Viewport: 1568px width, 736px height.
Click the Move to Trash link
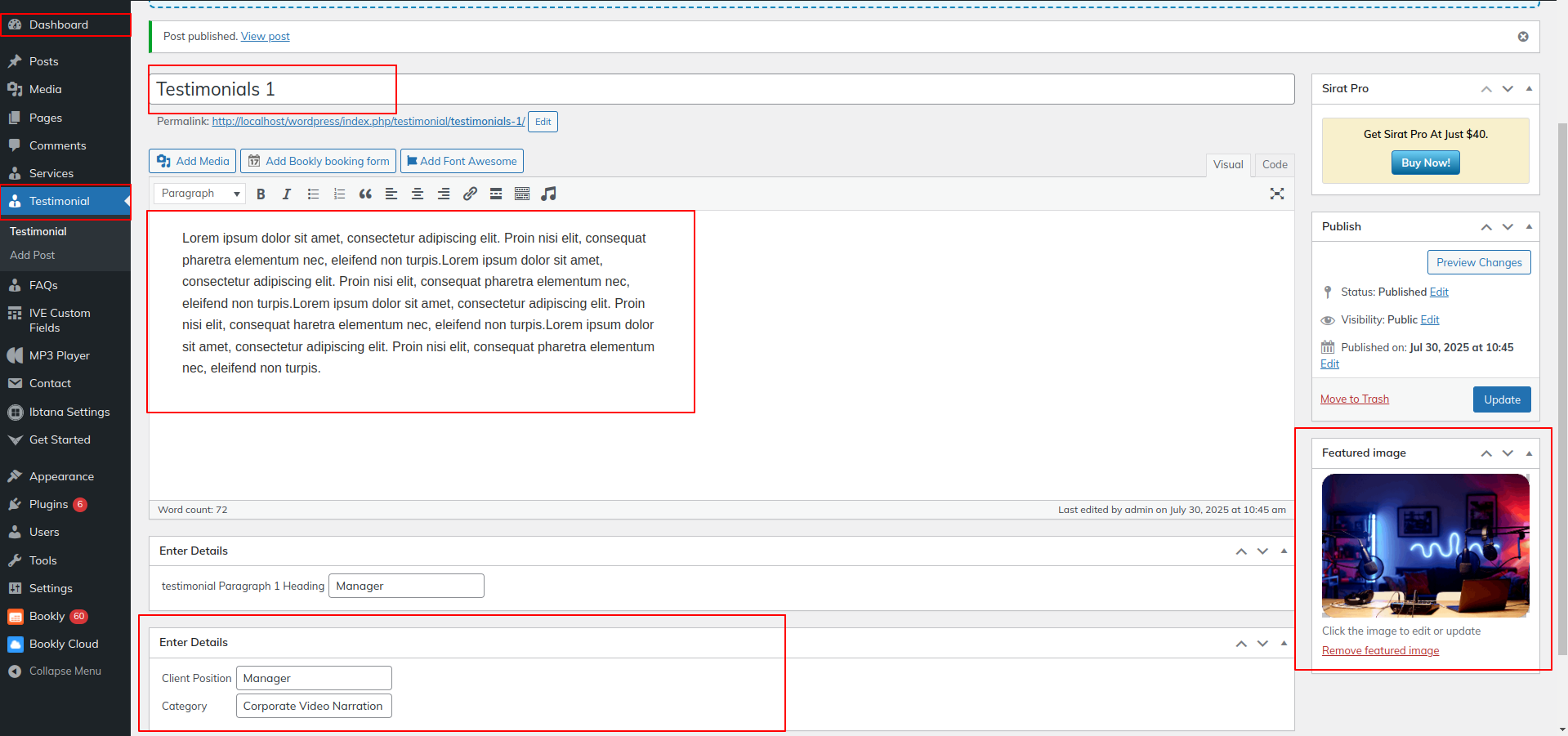tap(1354, 399)
